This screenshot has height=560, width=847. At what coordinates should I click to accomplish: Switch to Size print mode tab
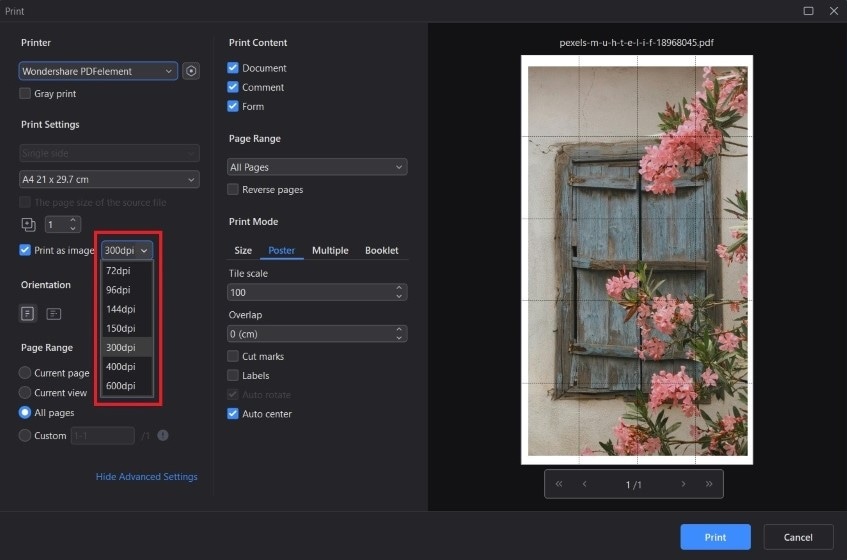click(243, 251)
